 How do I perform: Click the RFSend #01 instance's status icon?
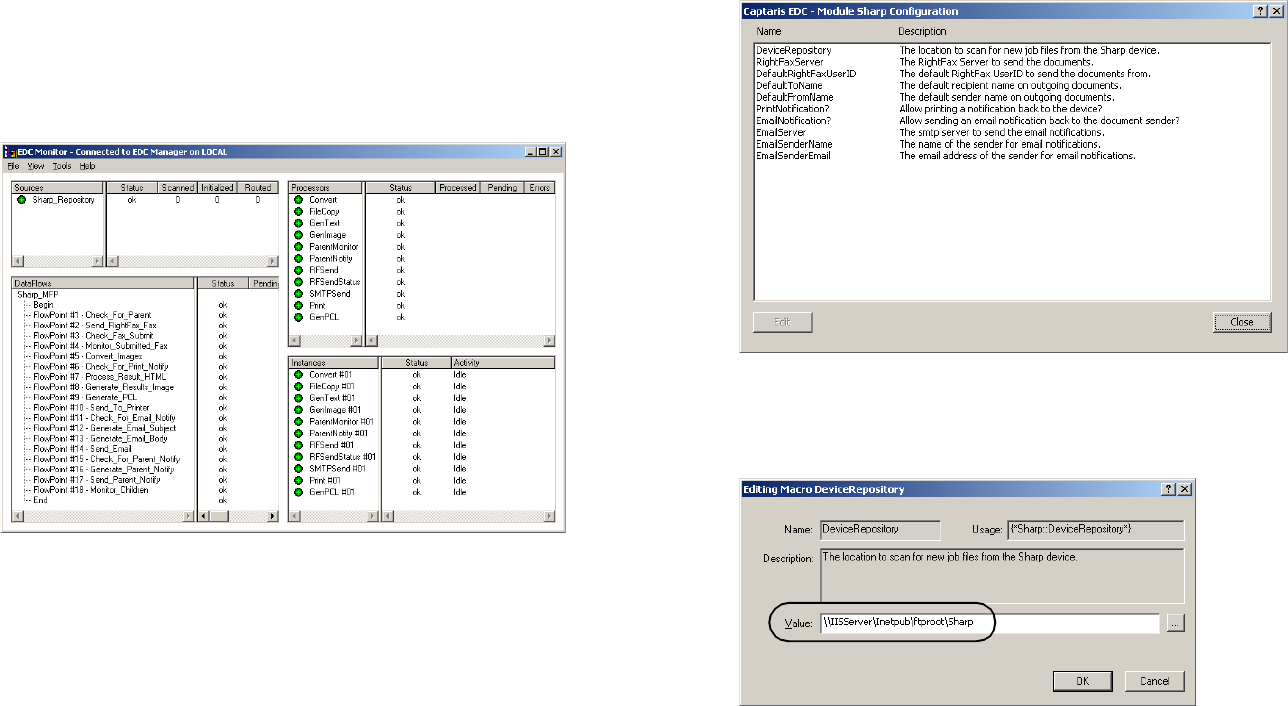point(299,445)
